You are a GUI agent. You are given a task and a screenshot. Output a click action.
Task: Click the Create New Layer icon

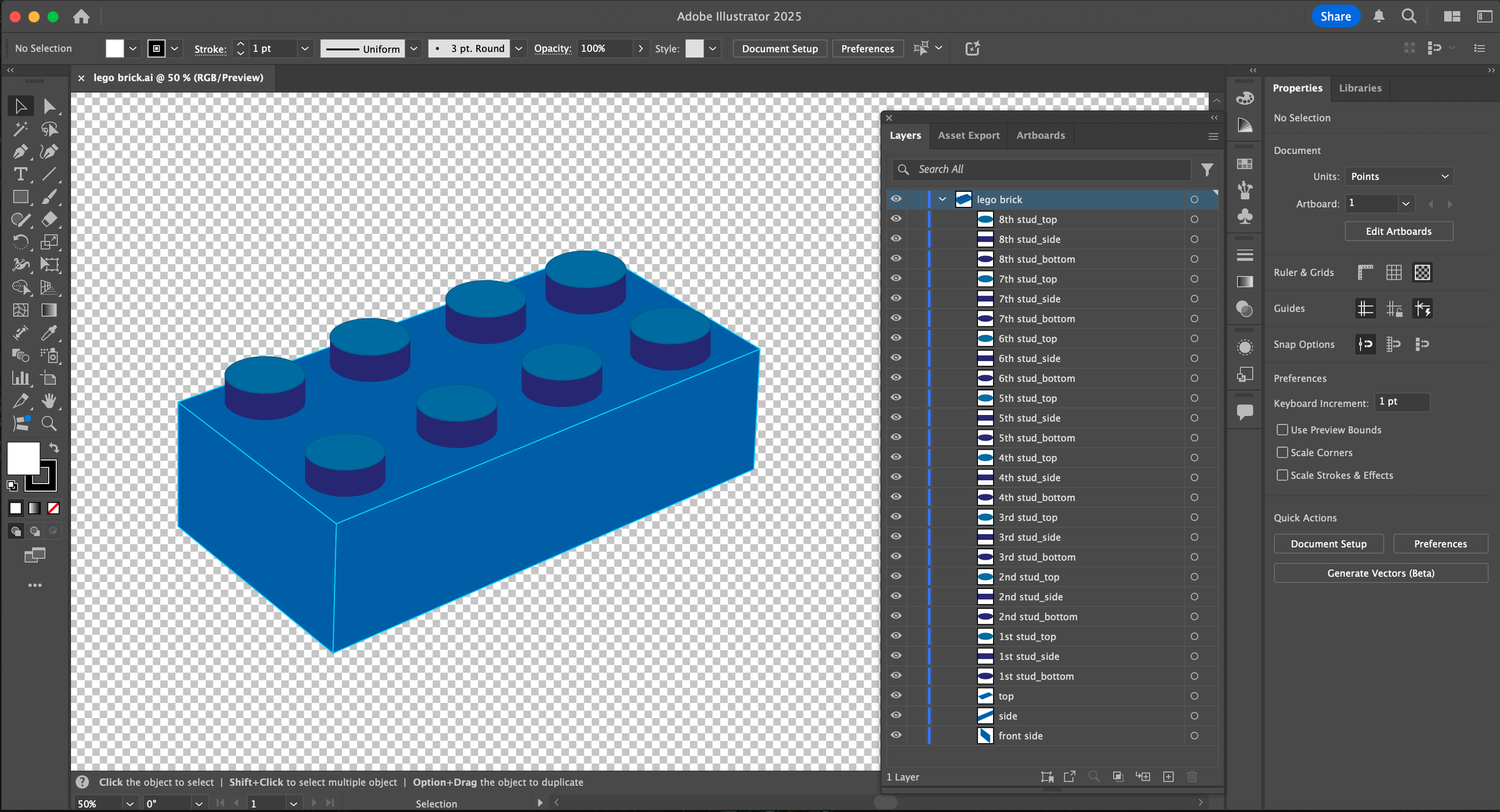pyautogui.click(x=1168, y=777)
